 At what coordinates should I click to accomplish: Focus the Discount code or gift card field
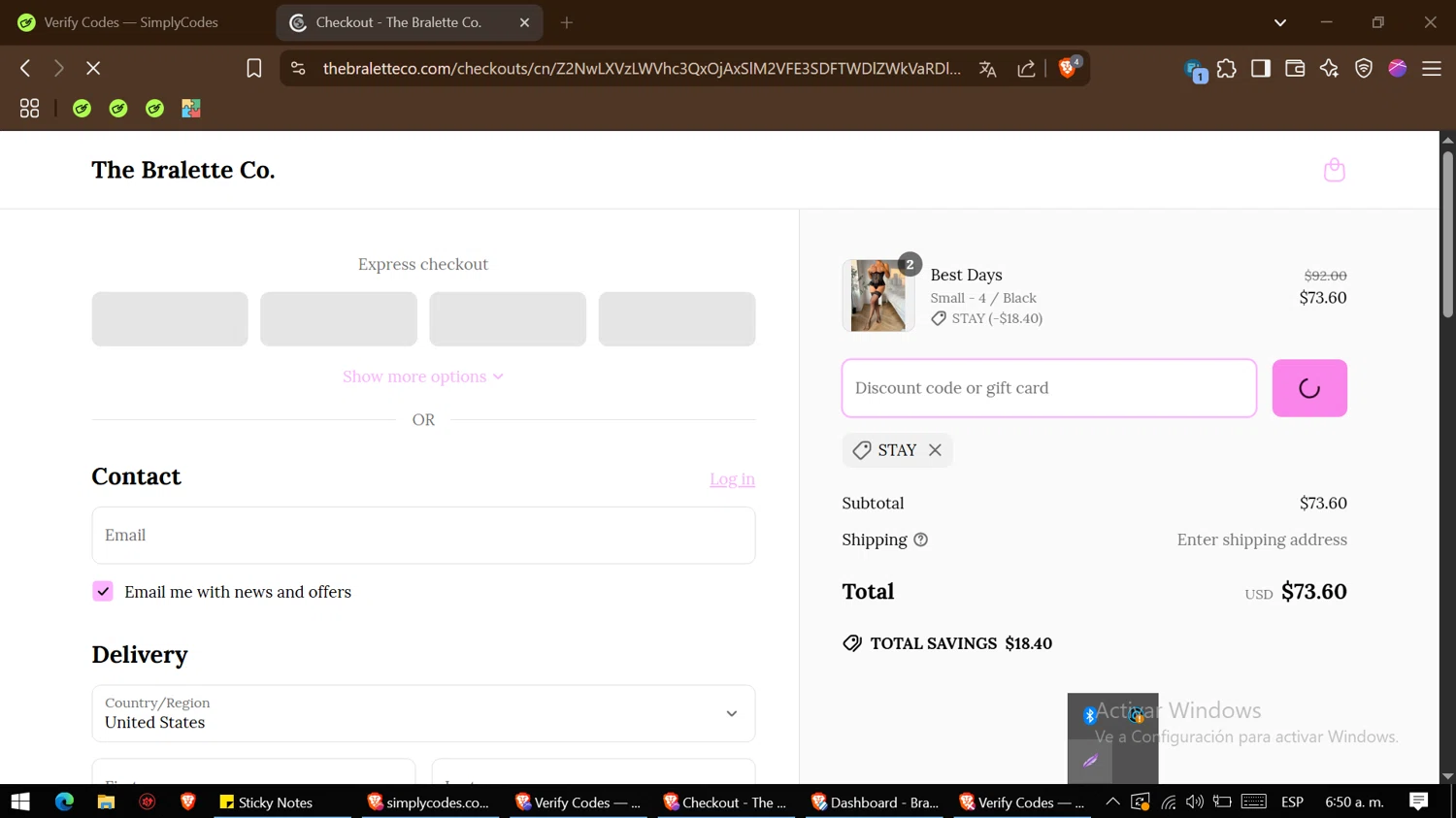click(1049, 388)
